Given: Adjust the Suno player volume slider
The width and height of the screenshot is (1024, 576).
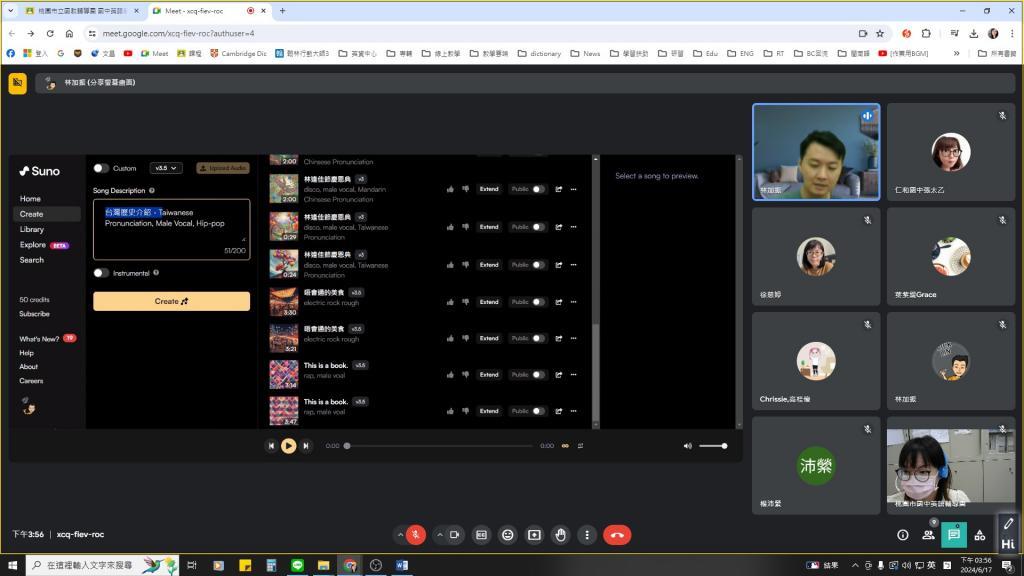Looking at the screenshot, I should [x=712, y=446].
